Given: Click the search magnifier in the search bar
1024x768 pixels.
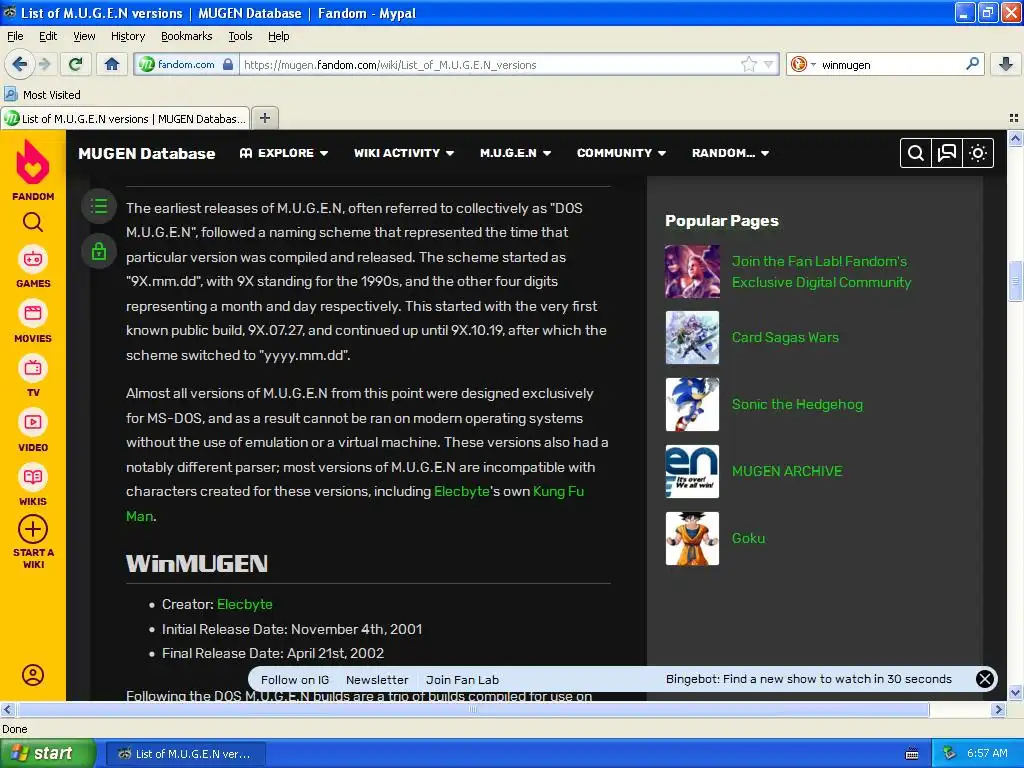Looking at the screenshot, I should [x=972, y=64].
